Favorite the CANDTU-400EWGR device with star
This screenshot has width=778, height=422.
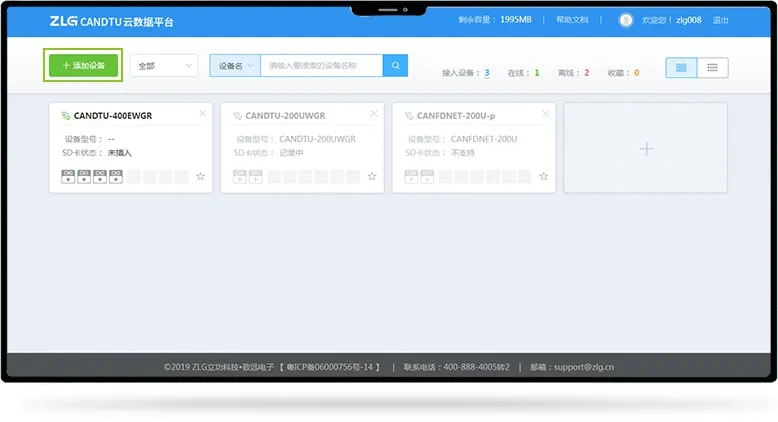(x=200, y=176)
